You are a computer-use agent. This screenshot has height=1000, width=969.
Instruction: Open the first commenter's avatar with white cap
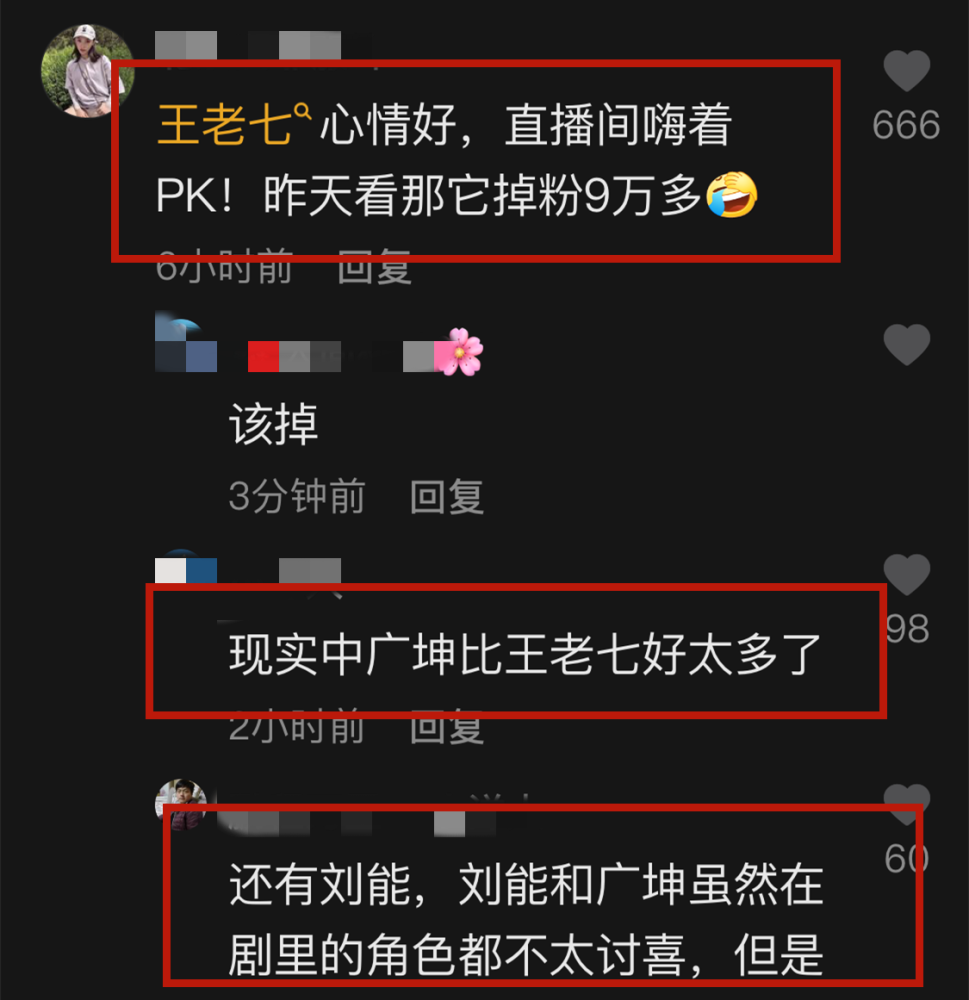coord(87,70)
